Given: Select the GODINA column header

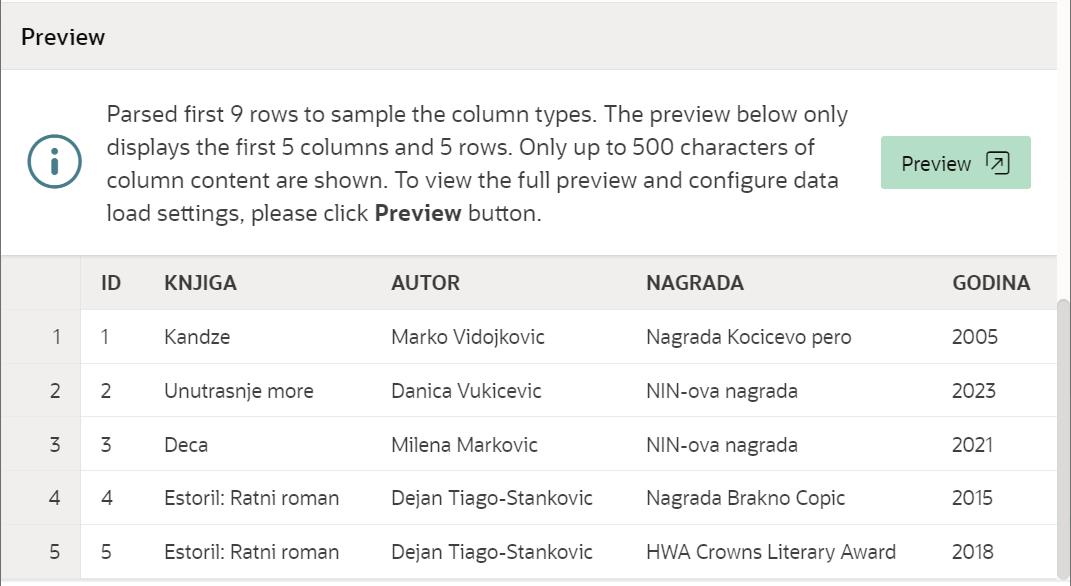Looking at the screenshot, I should coord(990,283).
